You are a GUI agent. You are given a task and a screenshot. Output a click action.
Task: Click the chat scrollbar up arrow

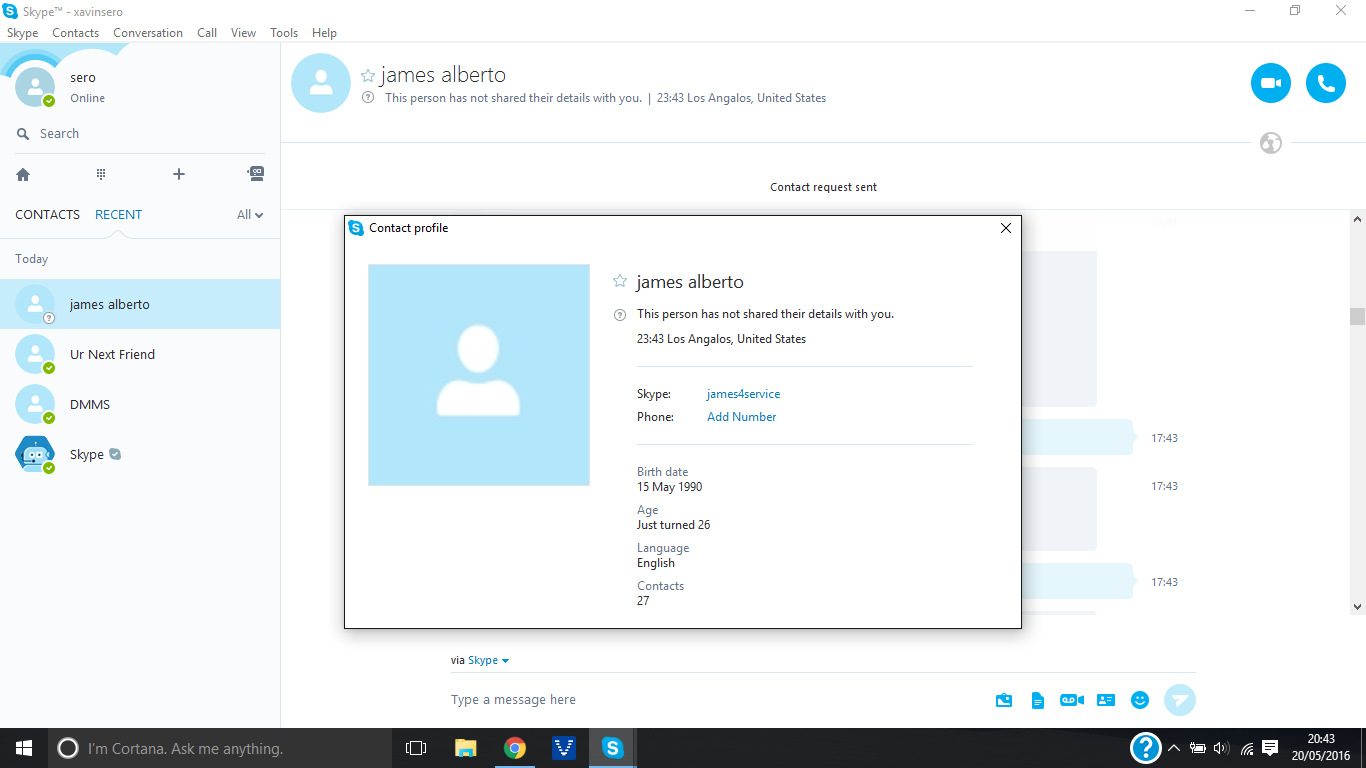click(x=1357, y=219)
